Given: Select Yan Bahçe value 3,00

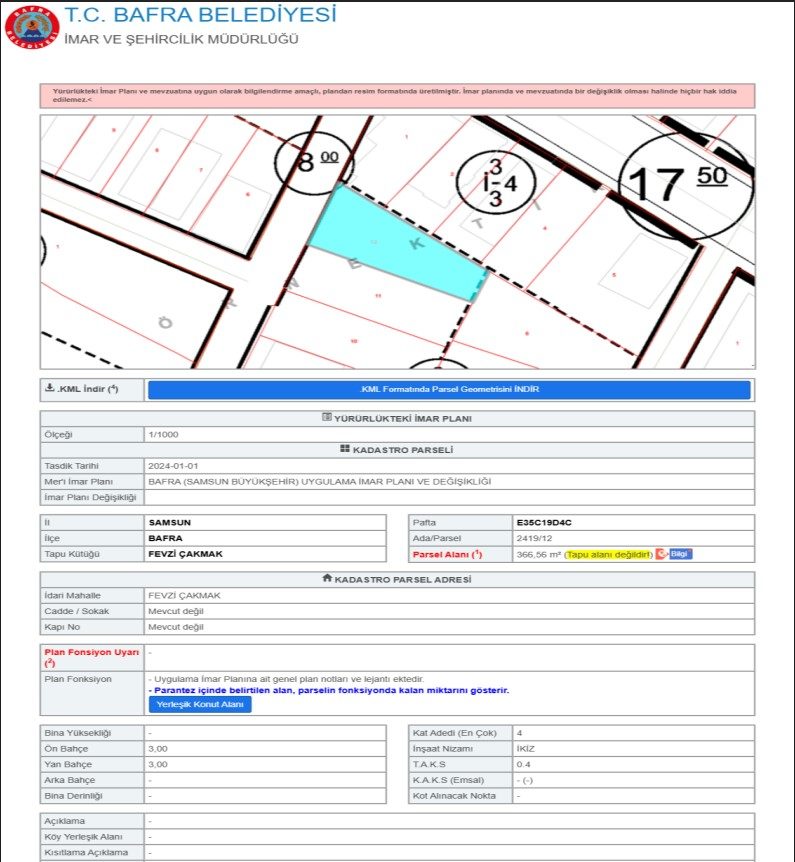Looking at the screenshot, I should coord(158,764).
